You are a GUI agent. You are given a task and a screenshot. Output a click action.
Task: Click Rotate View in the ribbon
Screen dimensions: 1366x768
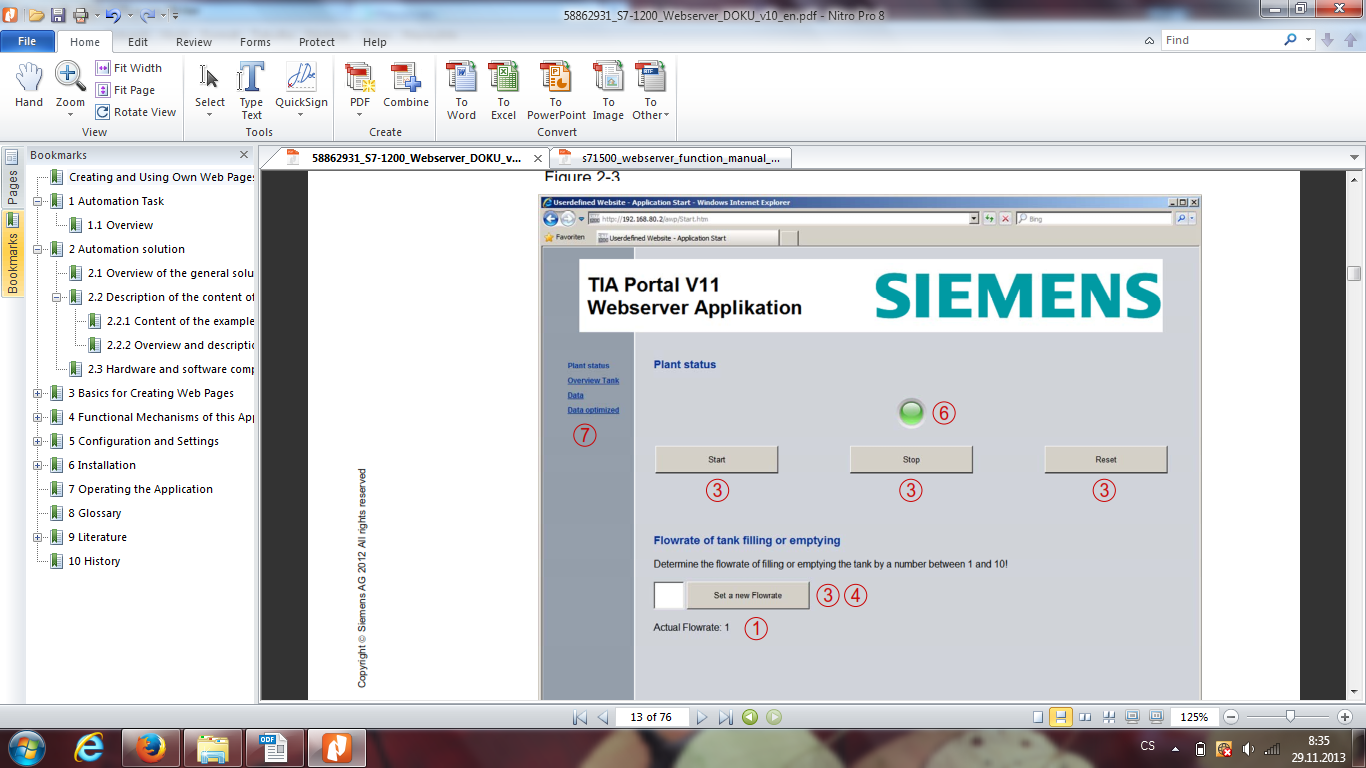click(136, 112)
